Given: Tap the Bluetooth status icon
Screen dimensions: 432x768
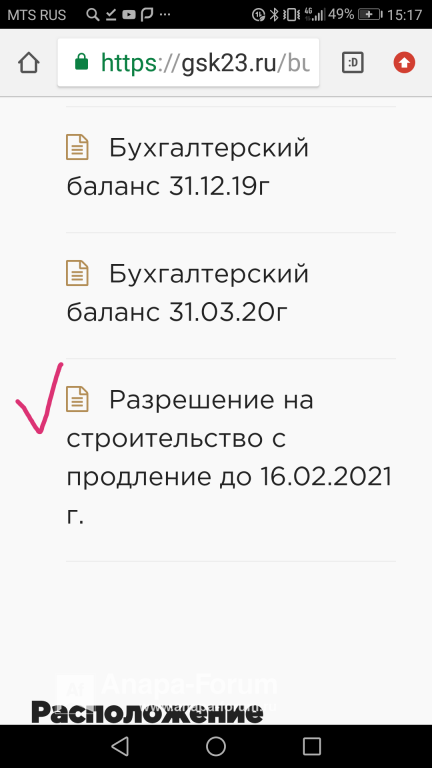Looking at the screenshot, I should 274,15.
